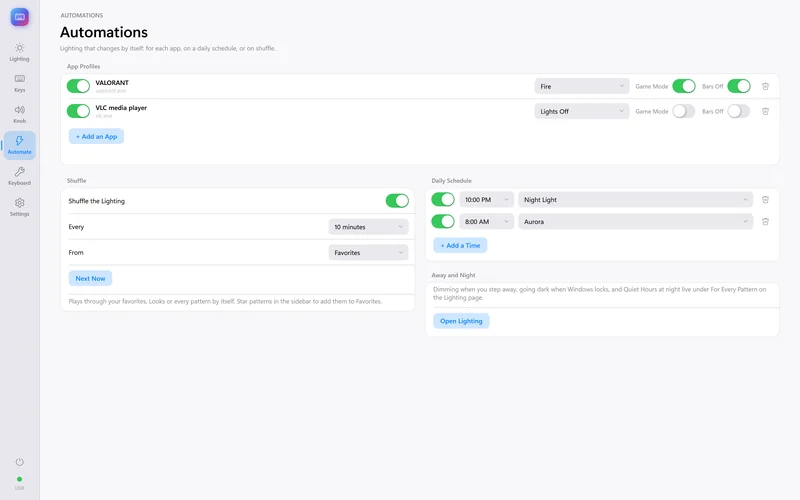Click the + Add an App button
This screenshot has height=500, width=800.
point(96,136)
